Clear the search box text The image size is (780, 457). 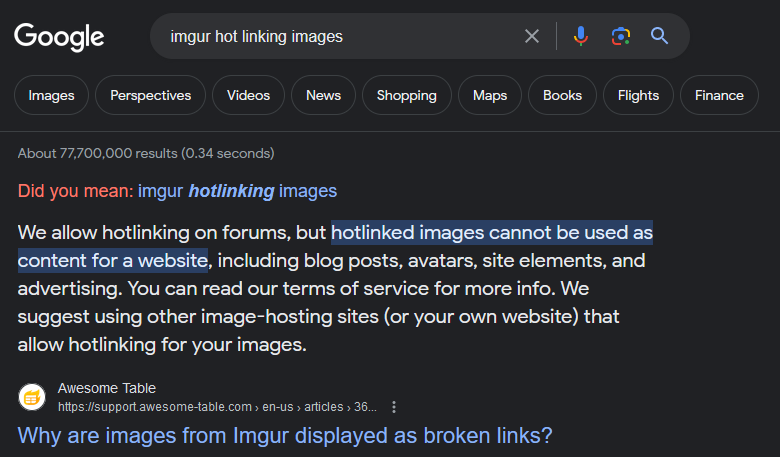coord(532,37)
